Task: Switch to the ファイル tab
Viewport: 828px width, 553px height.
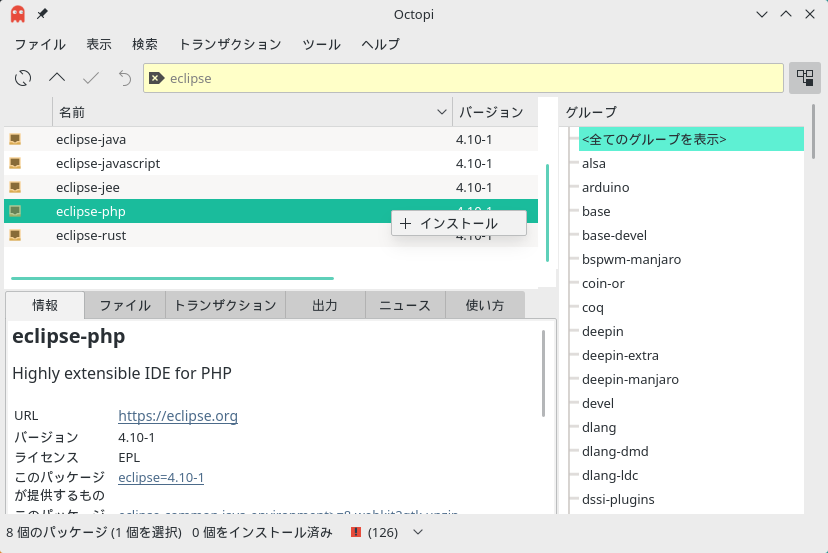Action: (x=125, y=305)
